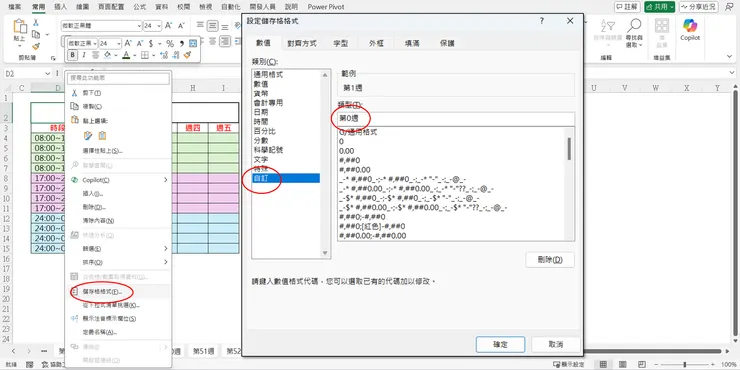Open the Insert (插入) ribbon tab
Screen dimensions: 740x370
(60, 7)
